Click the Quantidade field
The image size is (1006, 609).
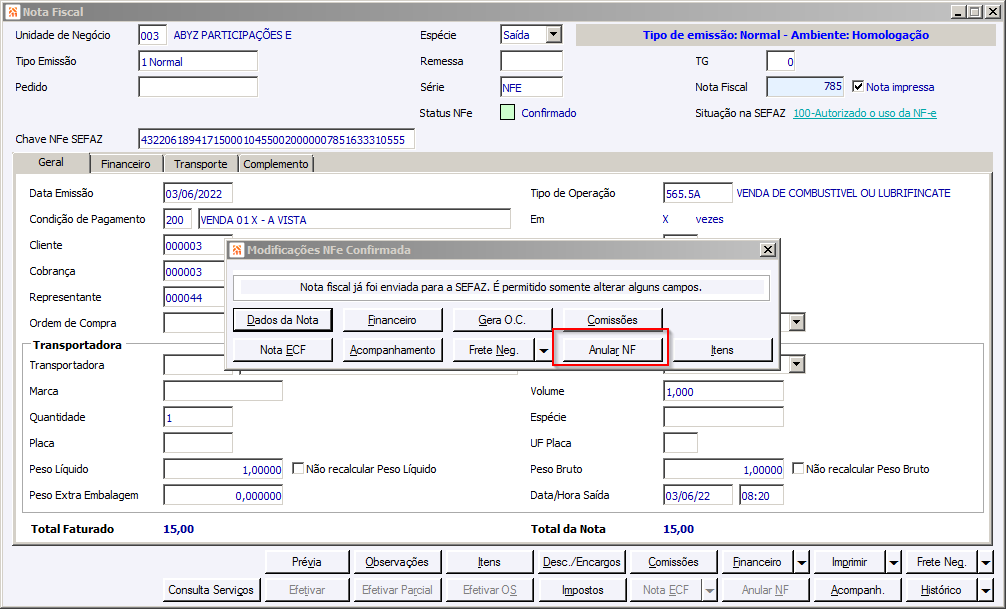click(x=198, y=417)
